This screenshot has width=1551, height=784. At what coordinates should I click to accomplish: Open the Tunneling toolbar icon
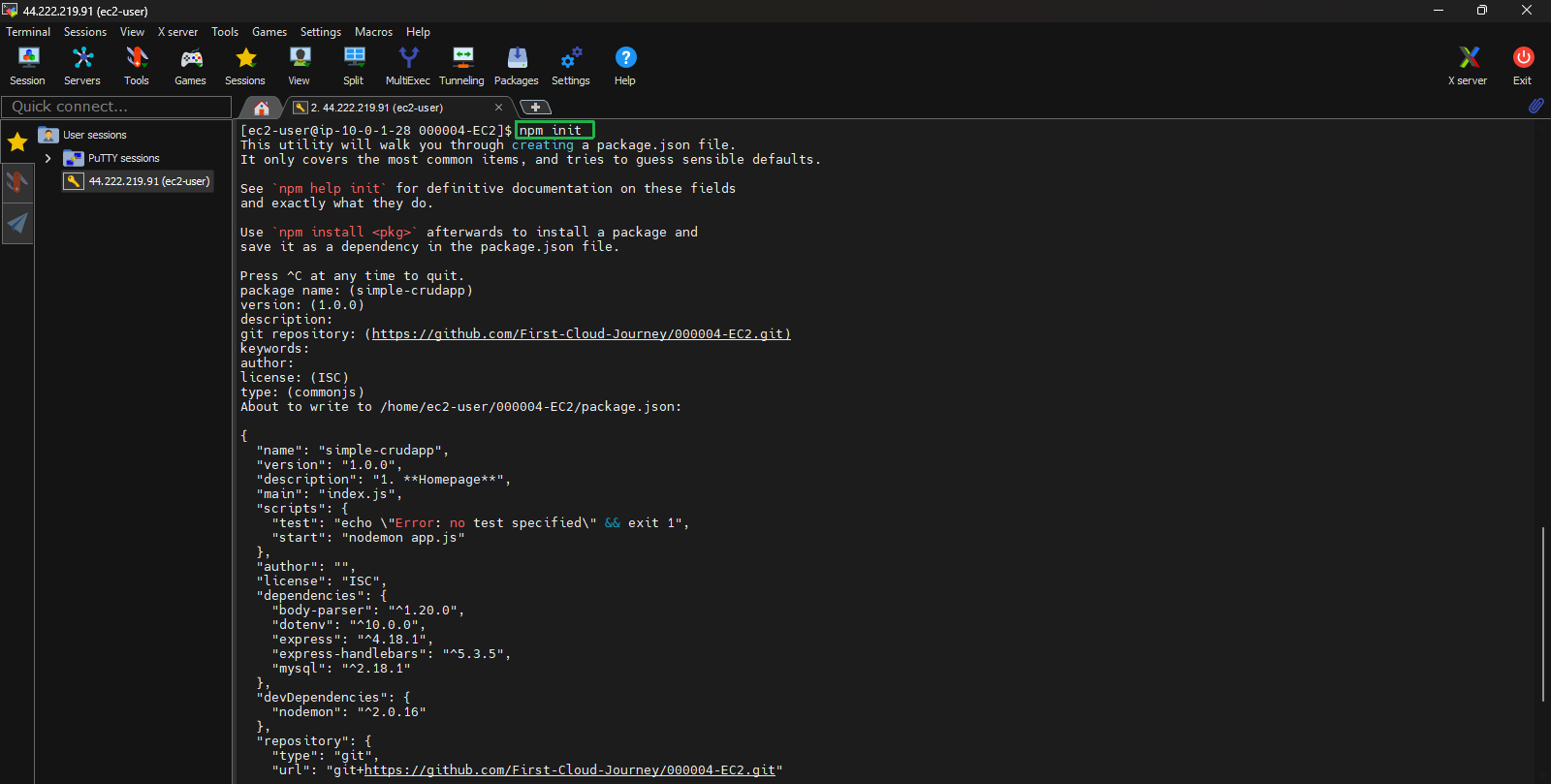[462, 66]
